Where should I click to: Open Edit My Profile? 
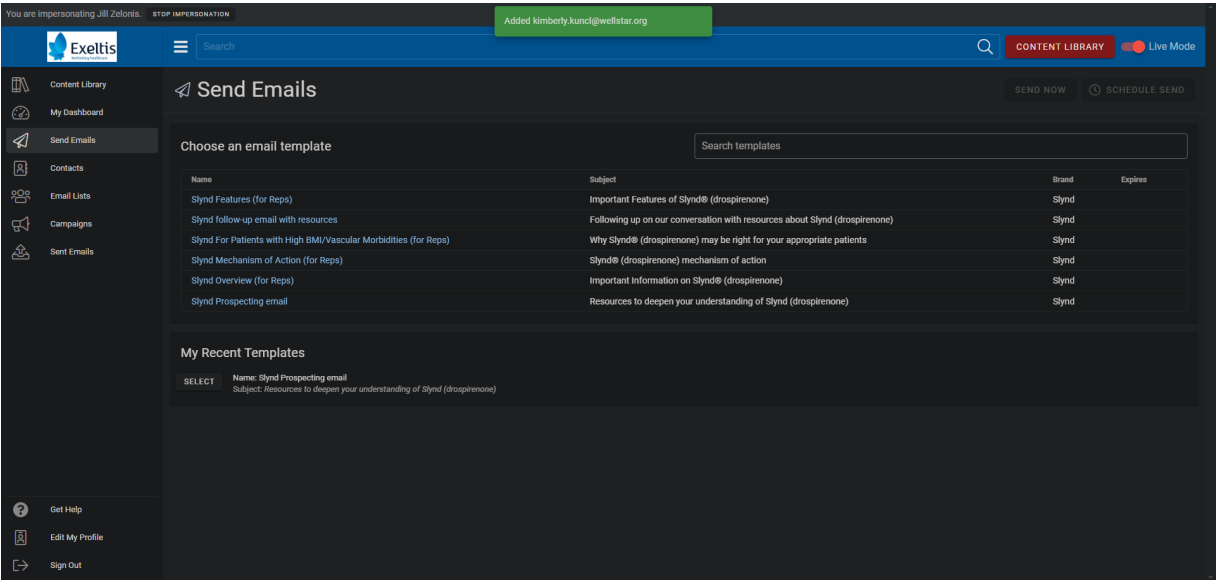pos(77,537)
